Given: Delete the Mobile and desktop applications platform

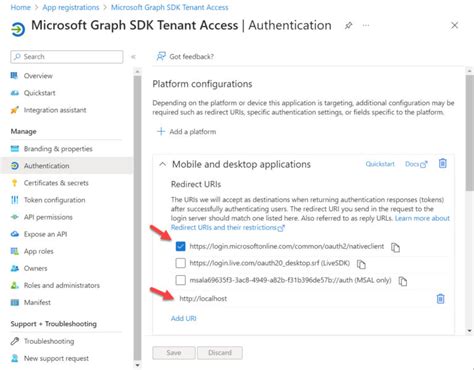Looking at the screenshot, I should coord(443,163).
